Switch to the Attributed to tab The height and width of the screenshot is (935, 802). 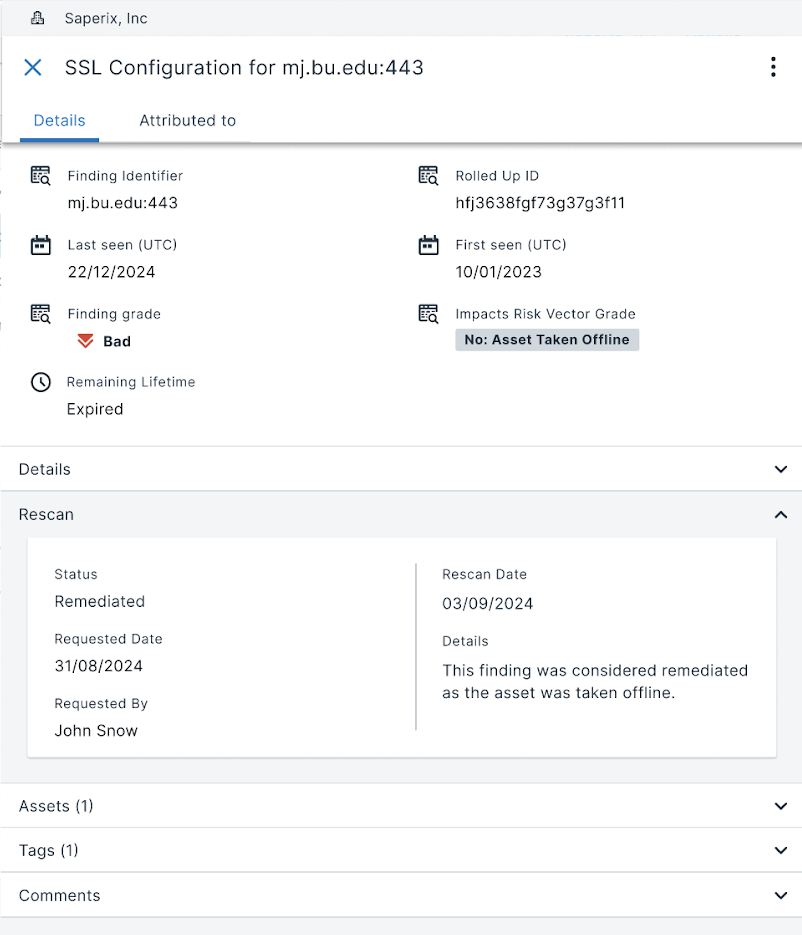click(x=187, y=120)
